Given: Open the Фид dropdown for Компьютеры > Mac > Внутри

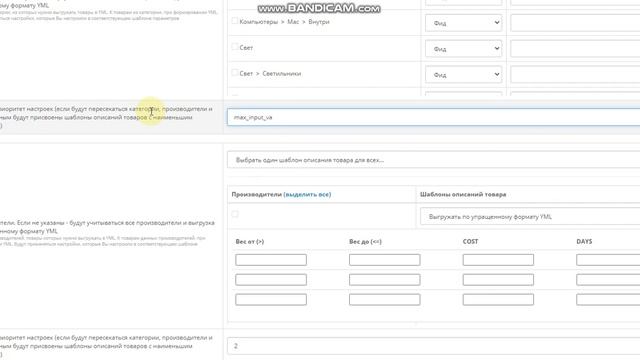Looking at the screenshot, I should pyautogui.click(x=463, y=23).
